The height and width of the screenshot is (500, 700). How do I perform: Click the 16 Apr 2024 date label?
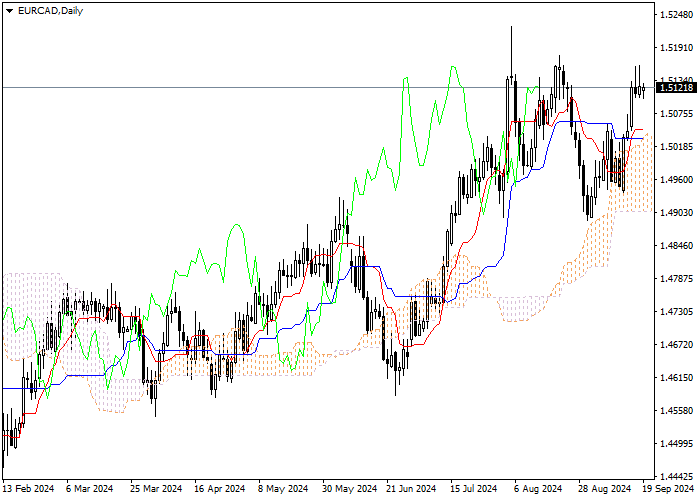click(x=220, y=489)
